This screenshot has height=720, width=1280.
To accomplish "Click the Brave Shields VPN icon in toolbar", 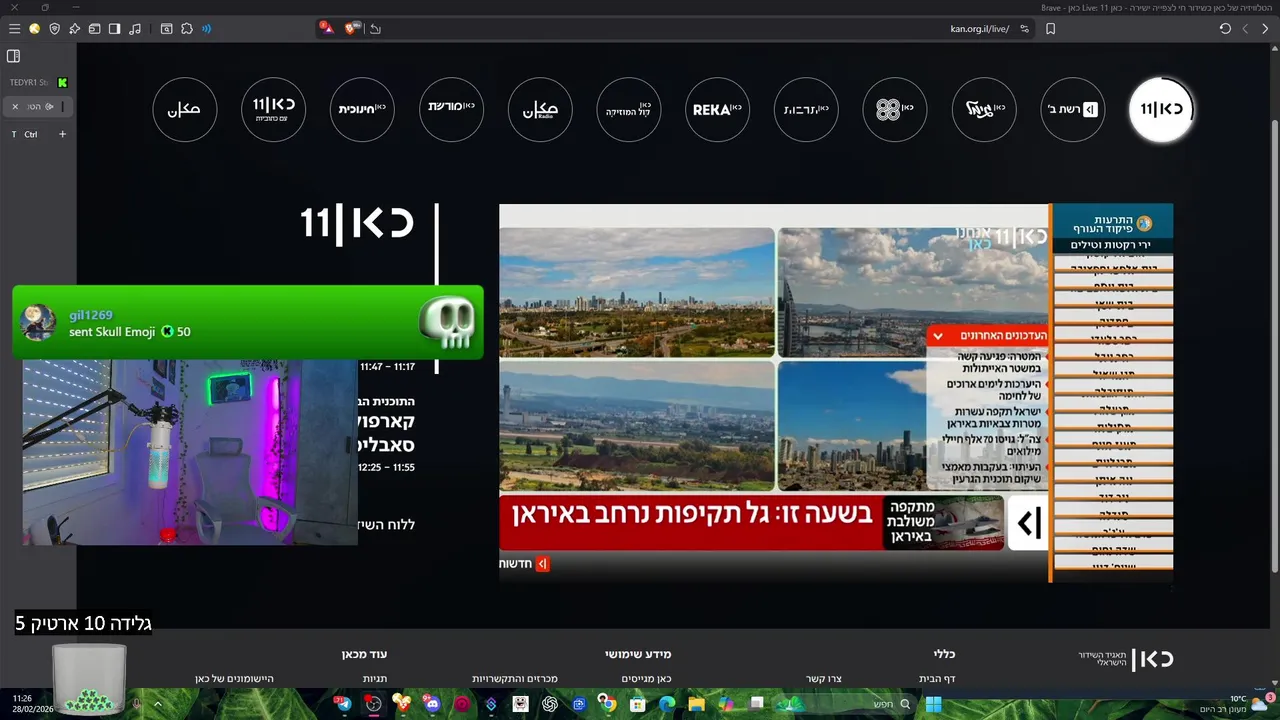I will click(54, 29).
